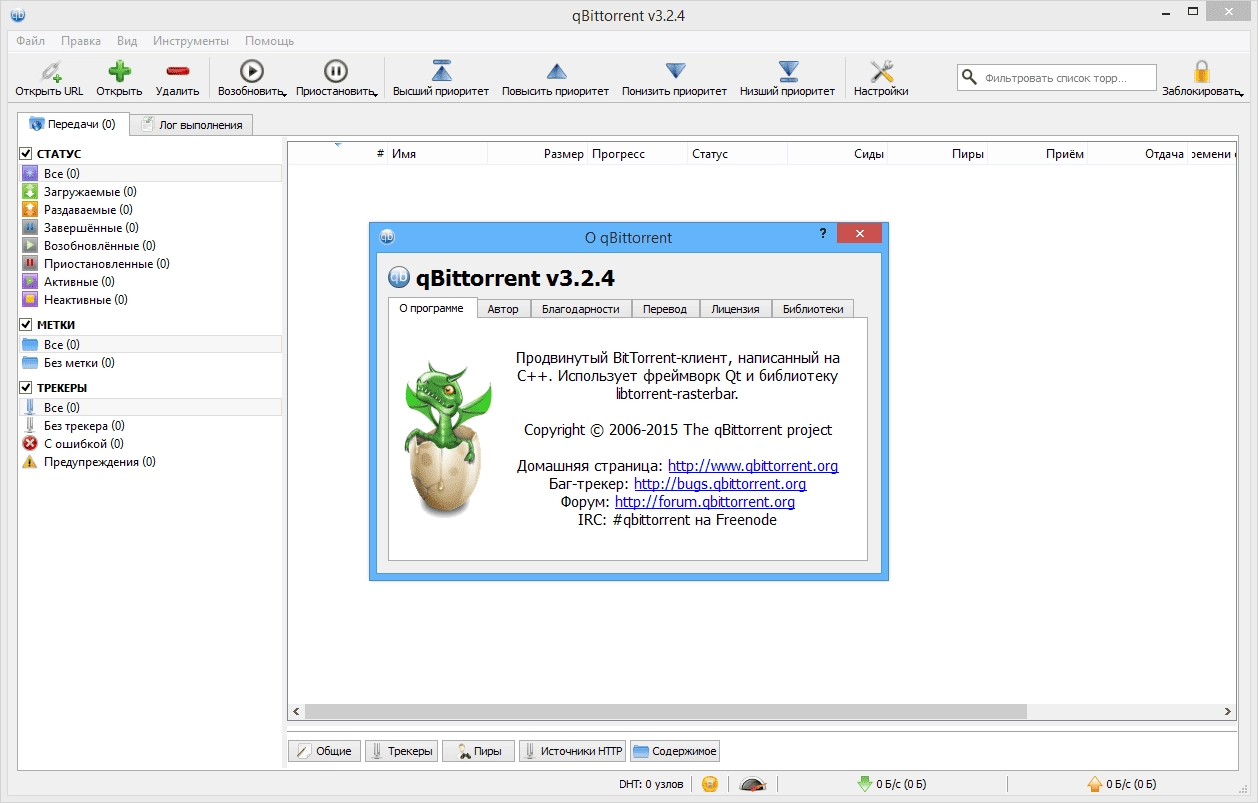Click the Общие button below the list

pyautogui.click(x=324, y=751)
